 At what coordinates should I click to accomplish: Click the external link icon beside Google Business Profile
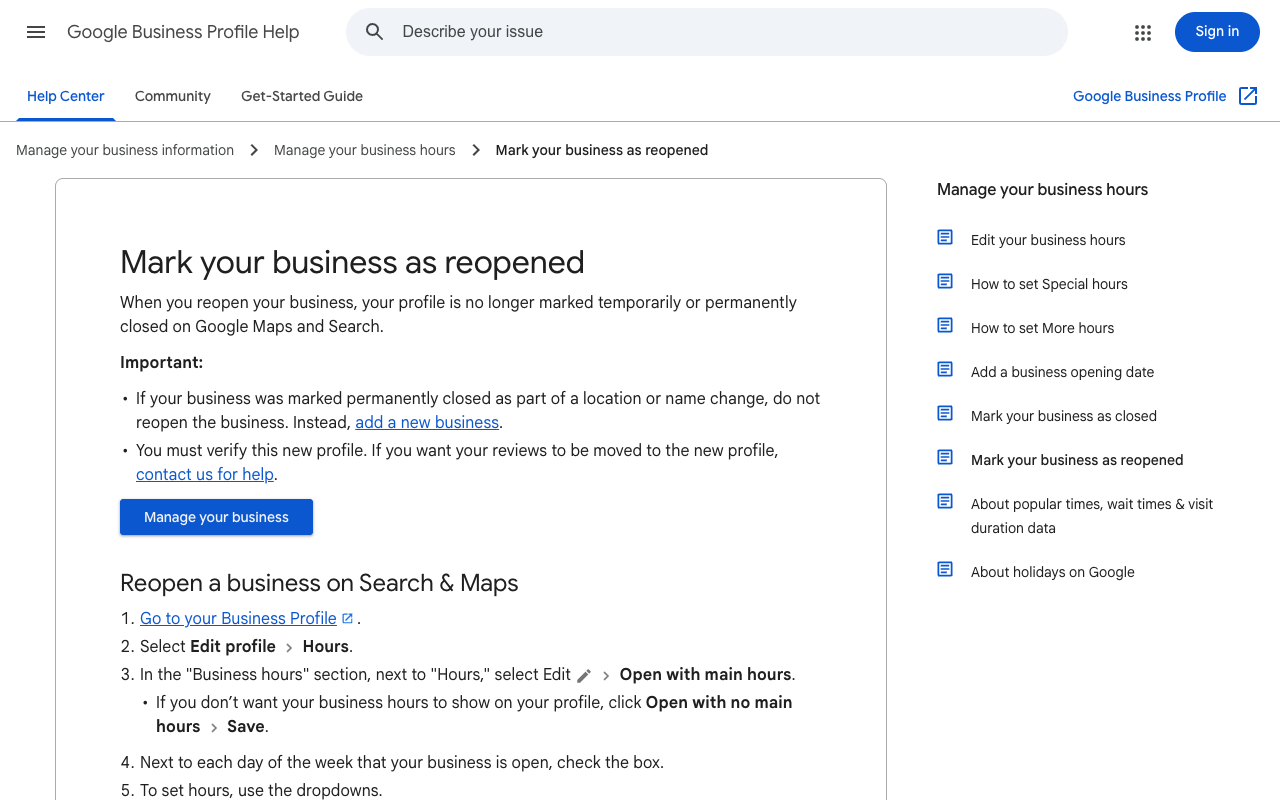click(1248, 96)
